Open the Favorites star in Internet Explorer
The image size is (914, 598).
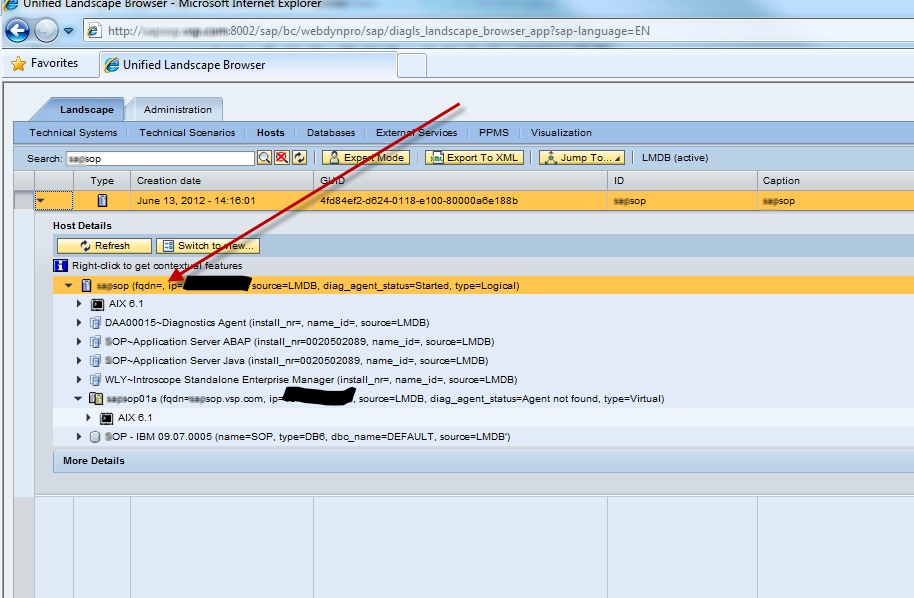(x=19, y=64)
